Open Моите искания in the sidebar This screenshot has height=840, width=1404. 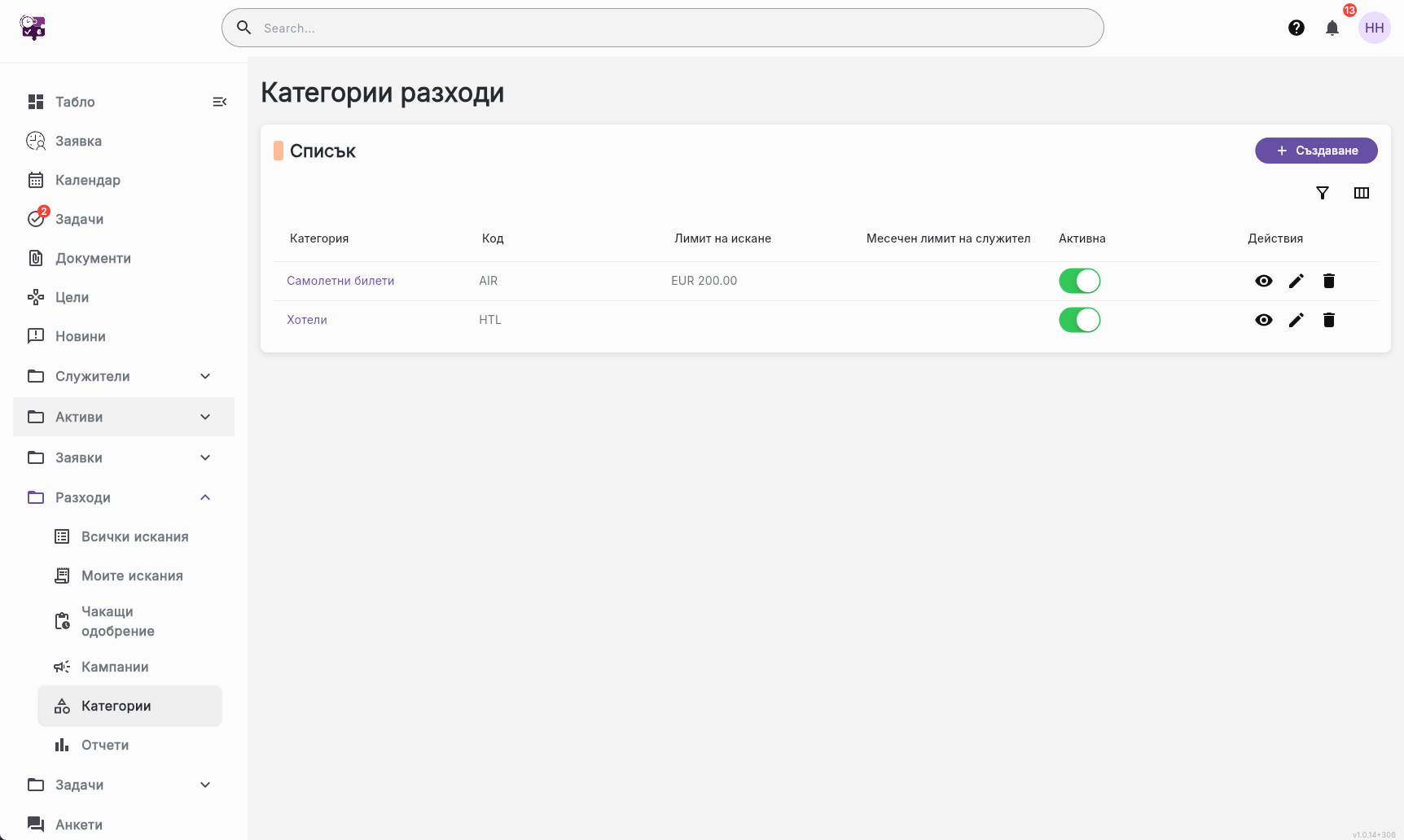130,575
